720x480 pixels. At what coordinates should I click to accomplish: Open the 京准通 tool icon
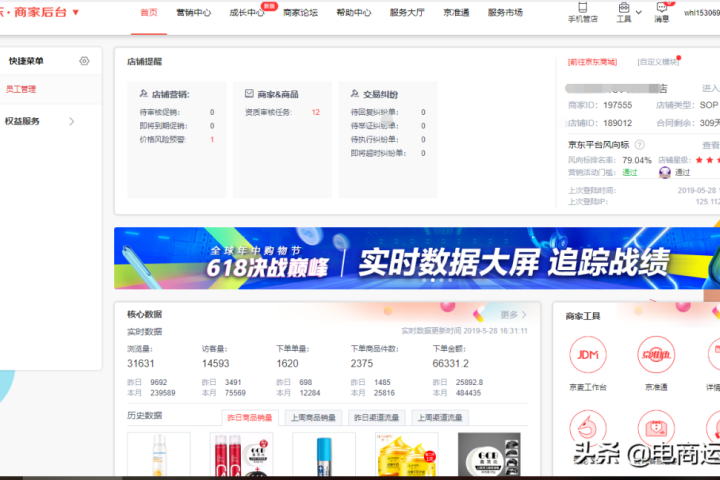[656, 355]
